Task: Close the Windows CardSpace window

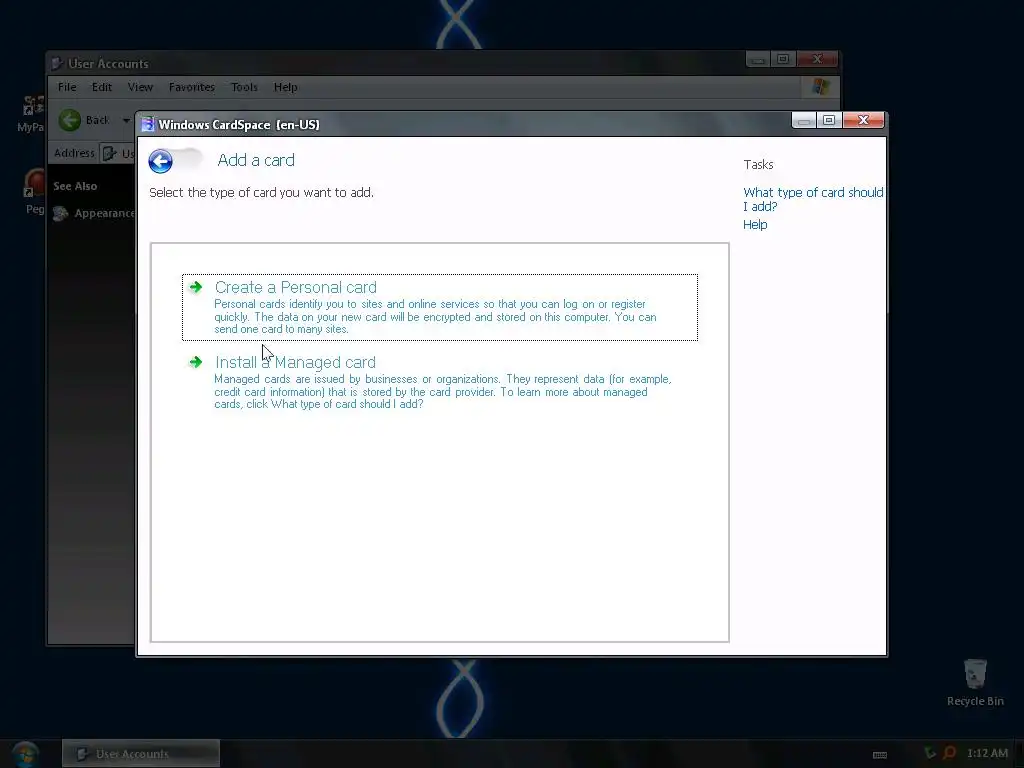Action: [x=863, y=120]
